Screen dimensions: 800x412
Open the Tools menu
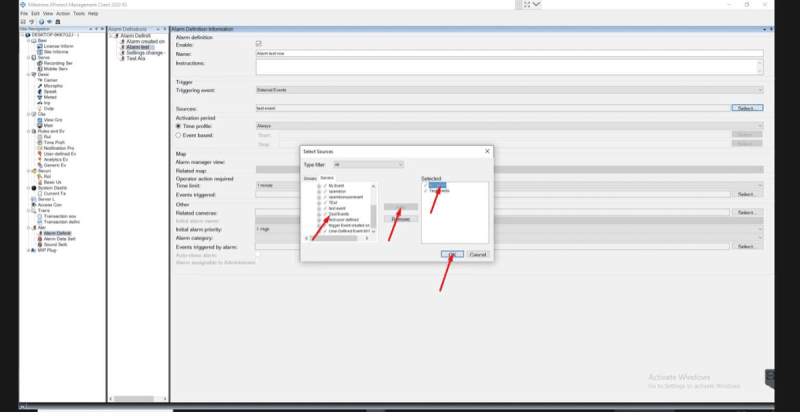tap(79, 14)
